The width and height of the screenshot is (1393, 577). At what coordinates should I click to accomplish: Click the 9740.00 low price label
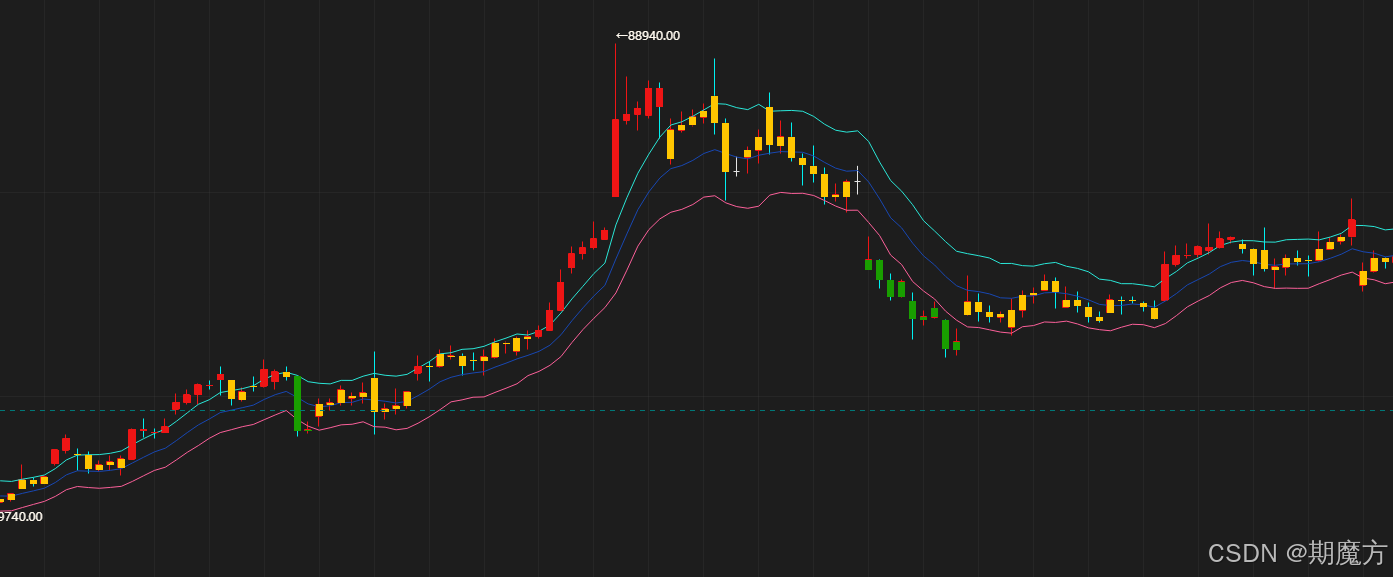click(21, 516)
